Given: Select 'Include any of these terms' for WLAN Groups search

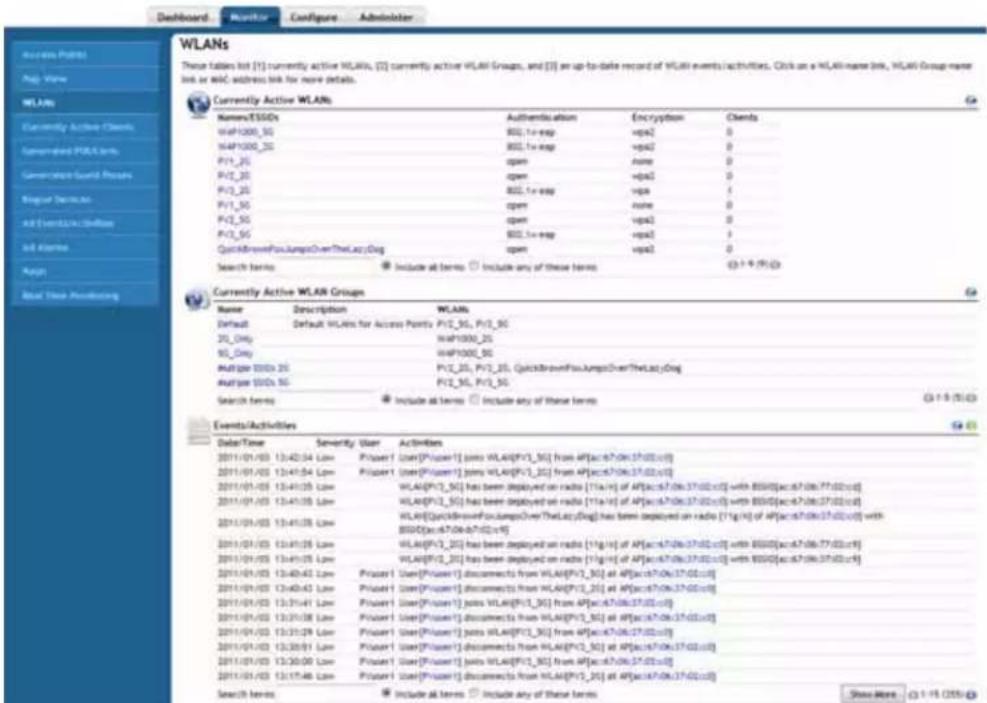Looking at the screenshot, I should tap(474, 400).
